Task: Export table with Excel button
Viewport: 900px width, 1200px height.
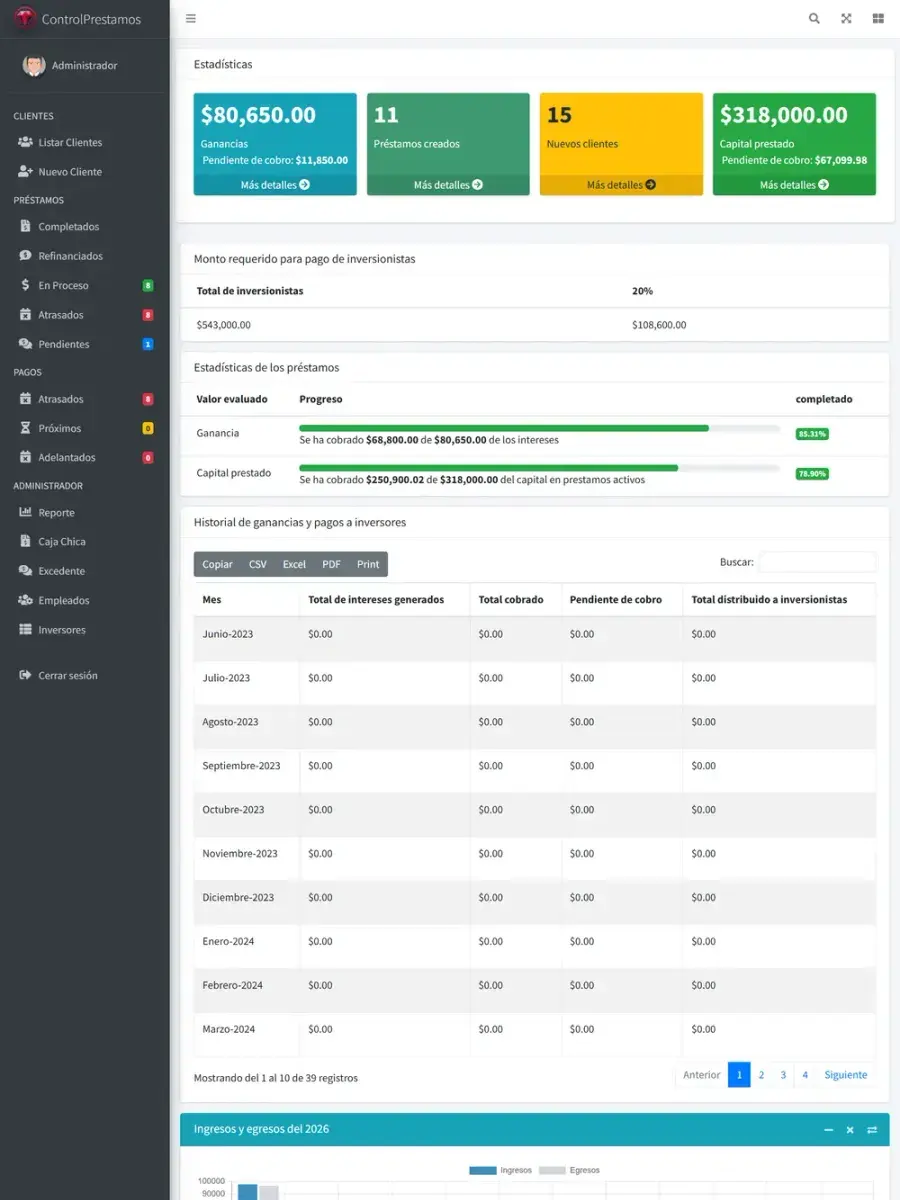Action: (x=294, y=564)
